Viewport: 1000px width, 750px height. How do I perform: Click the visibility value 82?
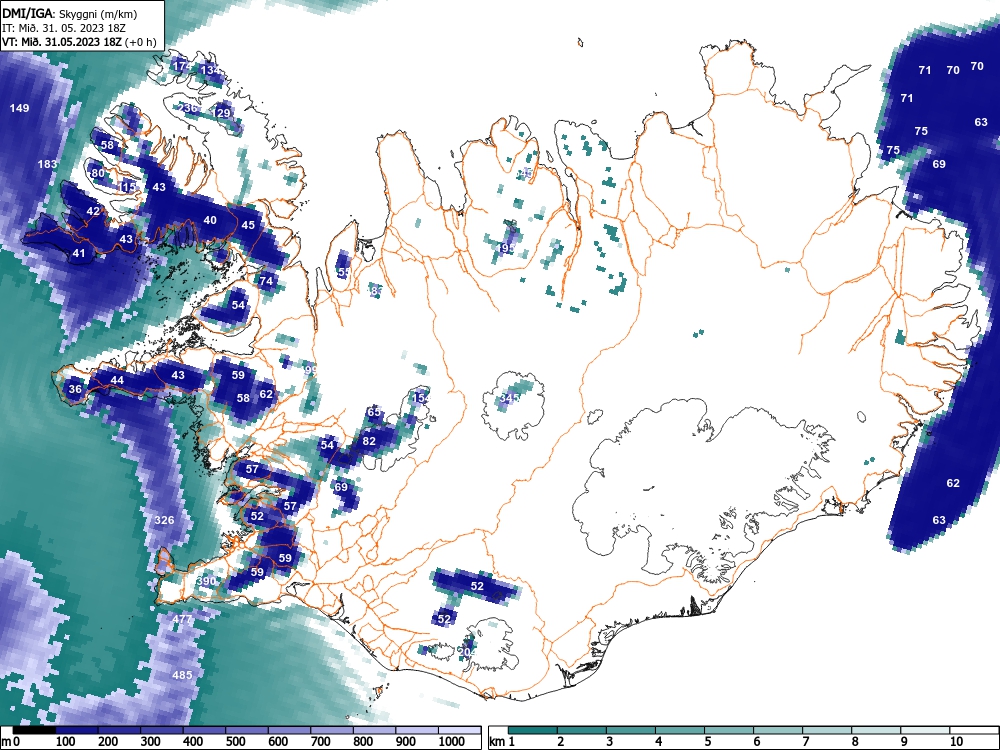coord(369,441)
